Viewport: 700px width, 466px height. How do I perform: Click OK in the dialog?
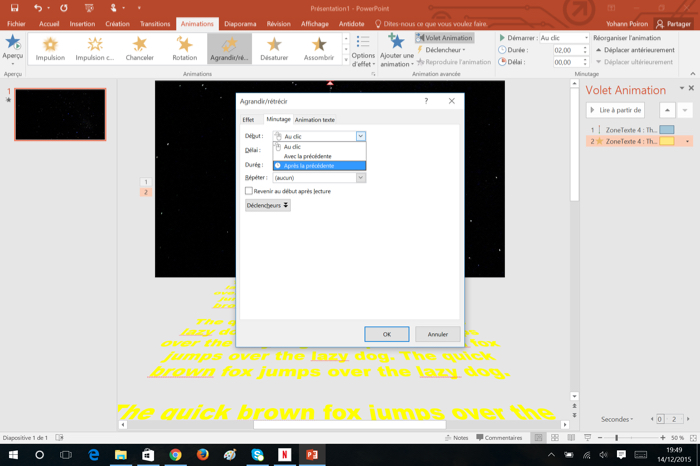386,334
